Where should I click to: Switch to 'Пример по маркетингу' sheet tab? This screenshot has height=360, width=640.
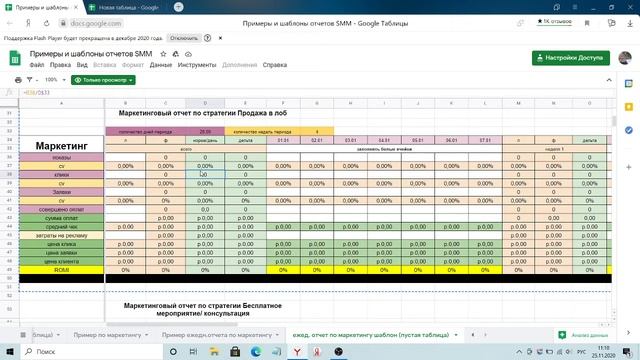point(107,335)
